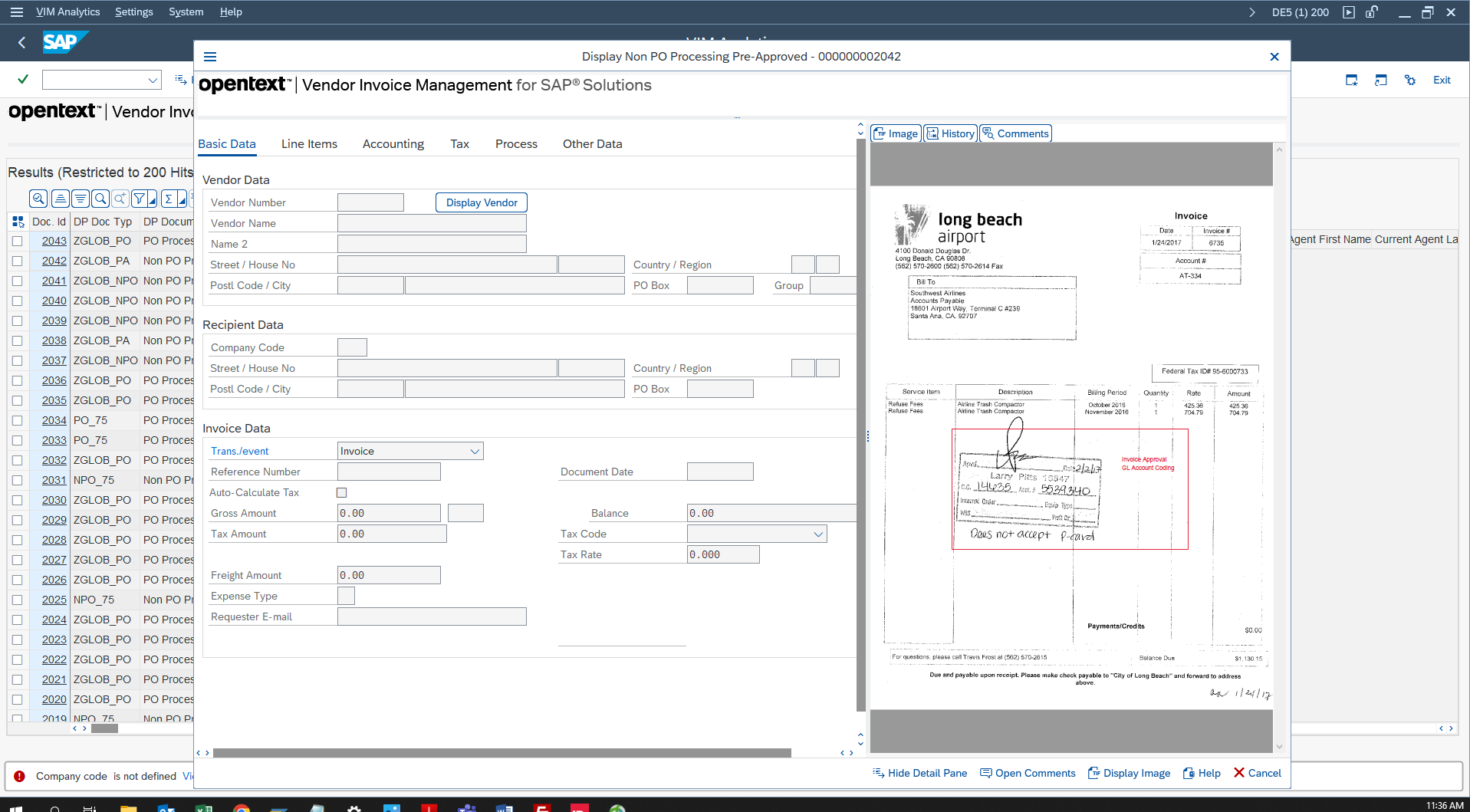Click the select-all grid icon beside Doc. Id
The image size is (1470, 812).
point(18,222)
